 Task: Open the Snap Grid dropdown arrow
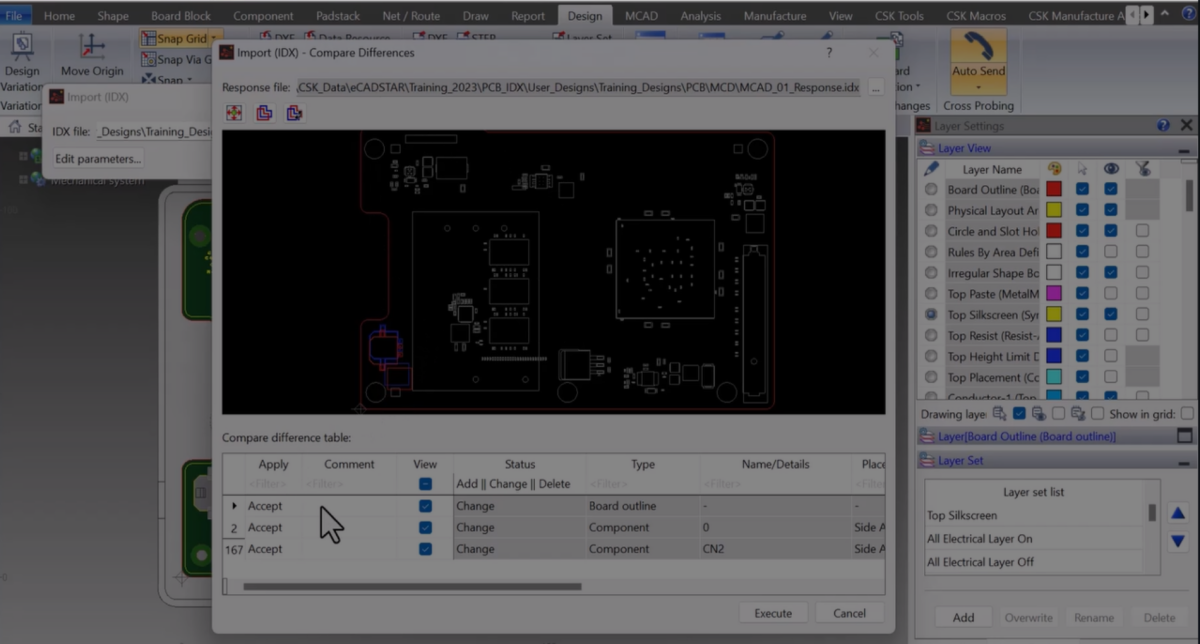point(213,38)
